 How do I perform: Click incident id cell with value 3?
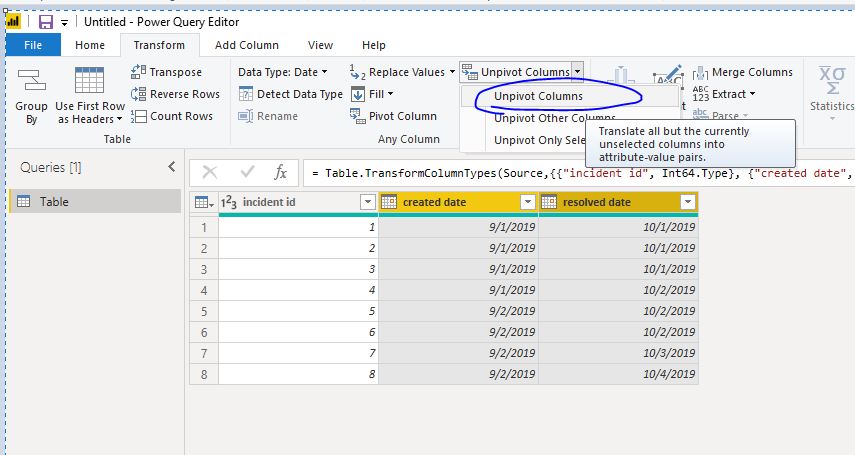(298, 269)
